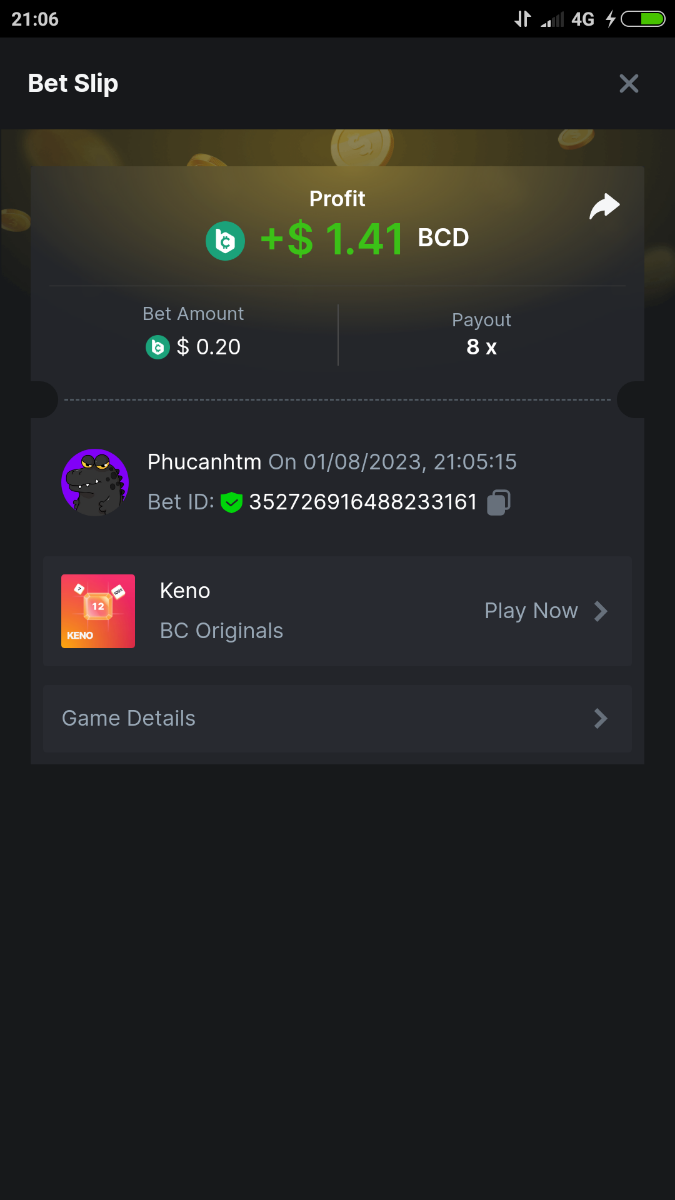This screenshot has width=675, height=1200.
Task: Select the Keno game title
Action: pos(185,591)
